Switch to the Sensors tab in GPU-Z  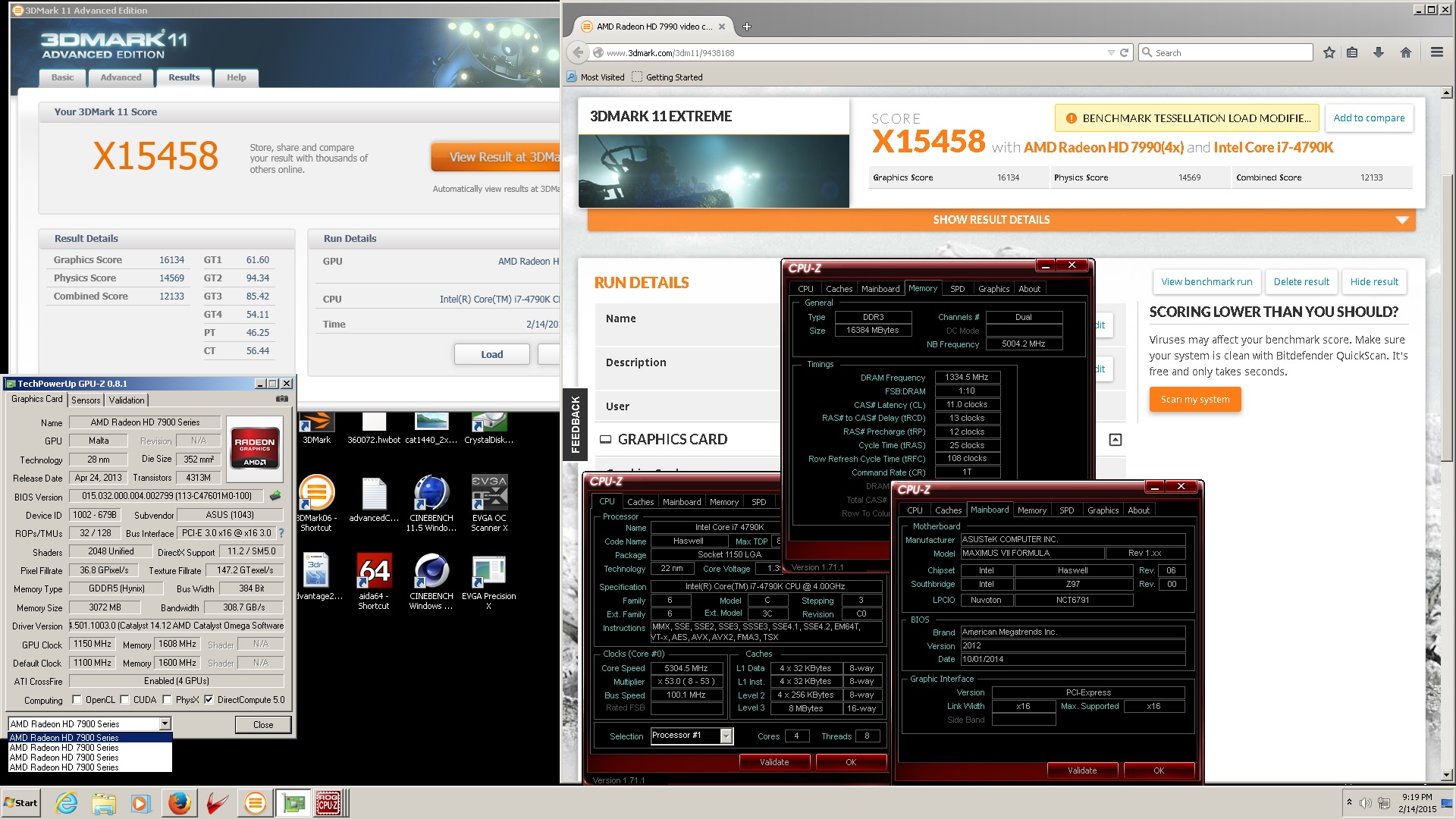pos(86,400)
